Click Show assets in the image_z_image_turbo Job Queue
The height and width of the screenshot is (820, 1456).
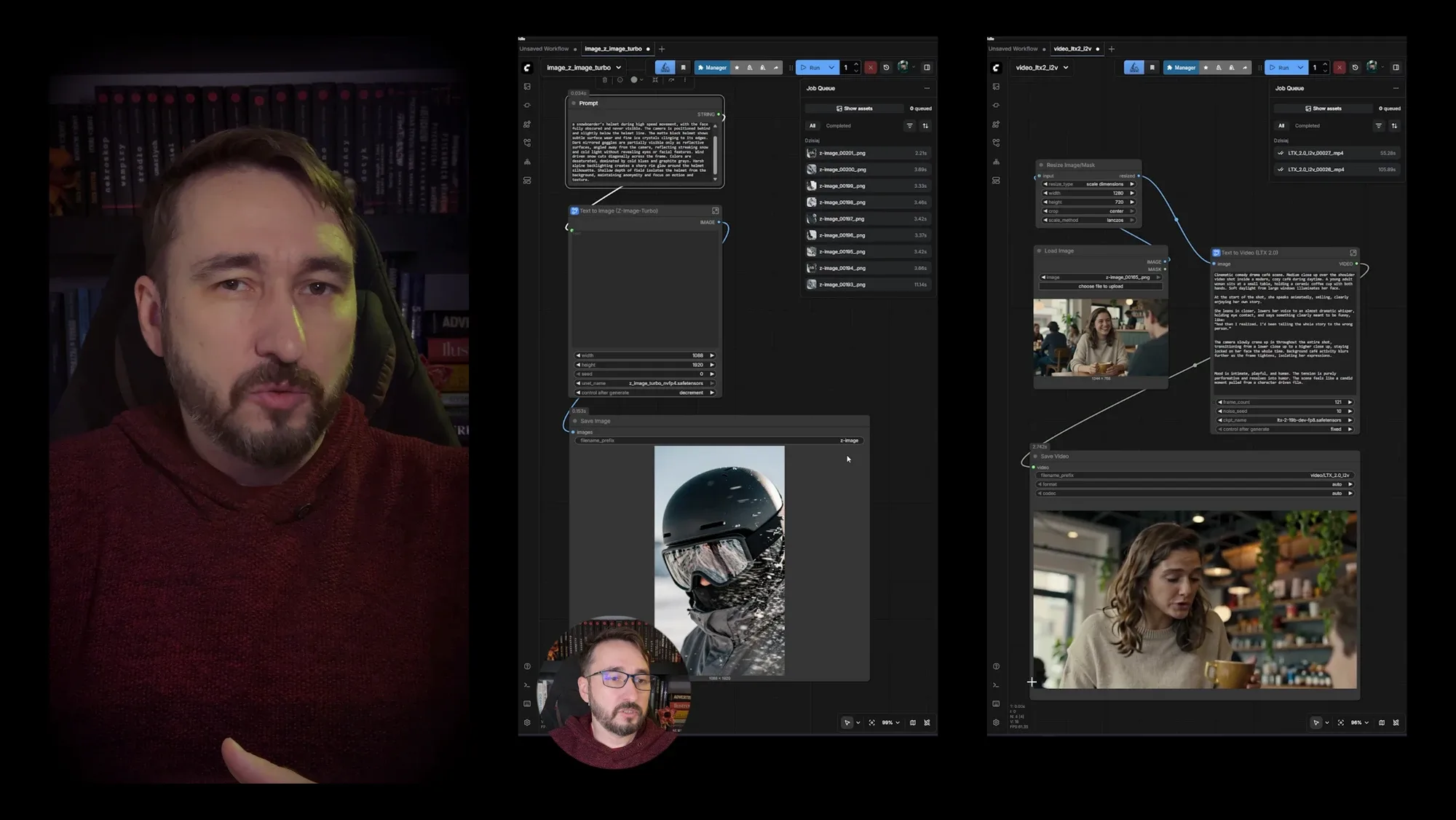(x=854, y=109)
